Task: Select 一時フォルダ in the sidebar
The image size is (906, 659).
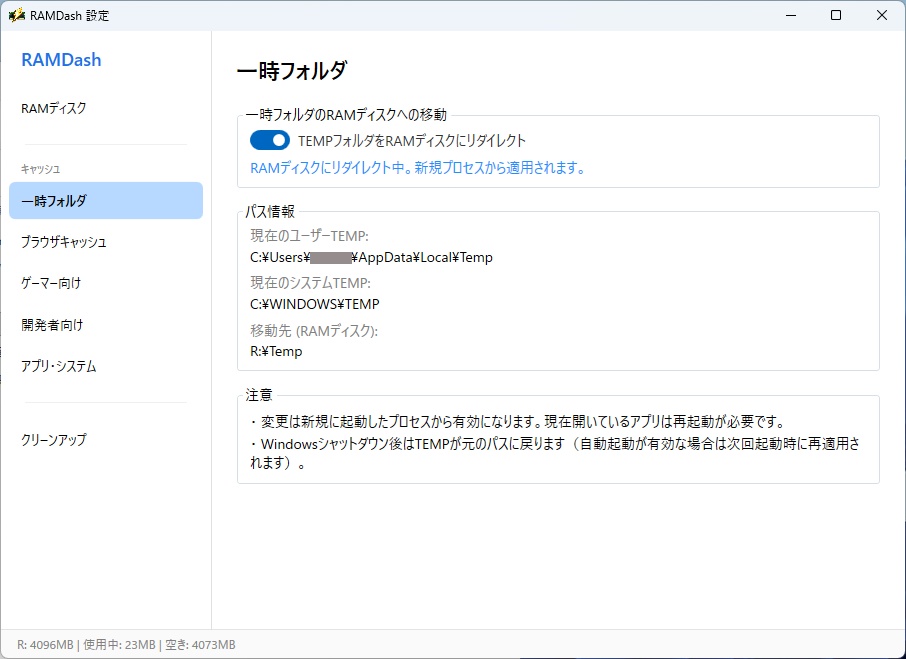Action: (x=106, y=200)
